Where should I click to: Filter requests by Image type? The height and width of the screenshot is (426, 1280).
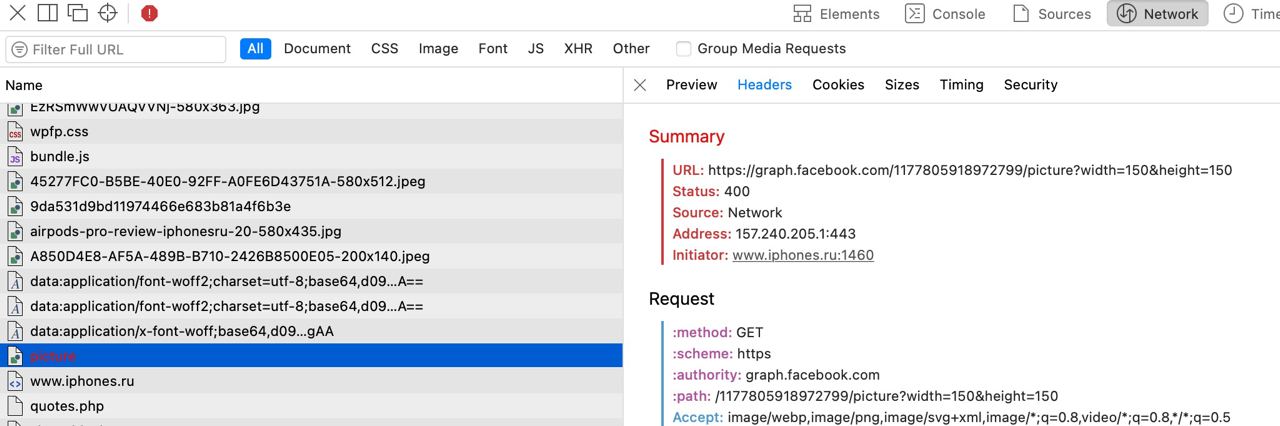(438, 49)
